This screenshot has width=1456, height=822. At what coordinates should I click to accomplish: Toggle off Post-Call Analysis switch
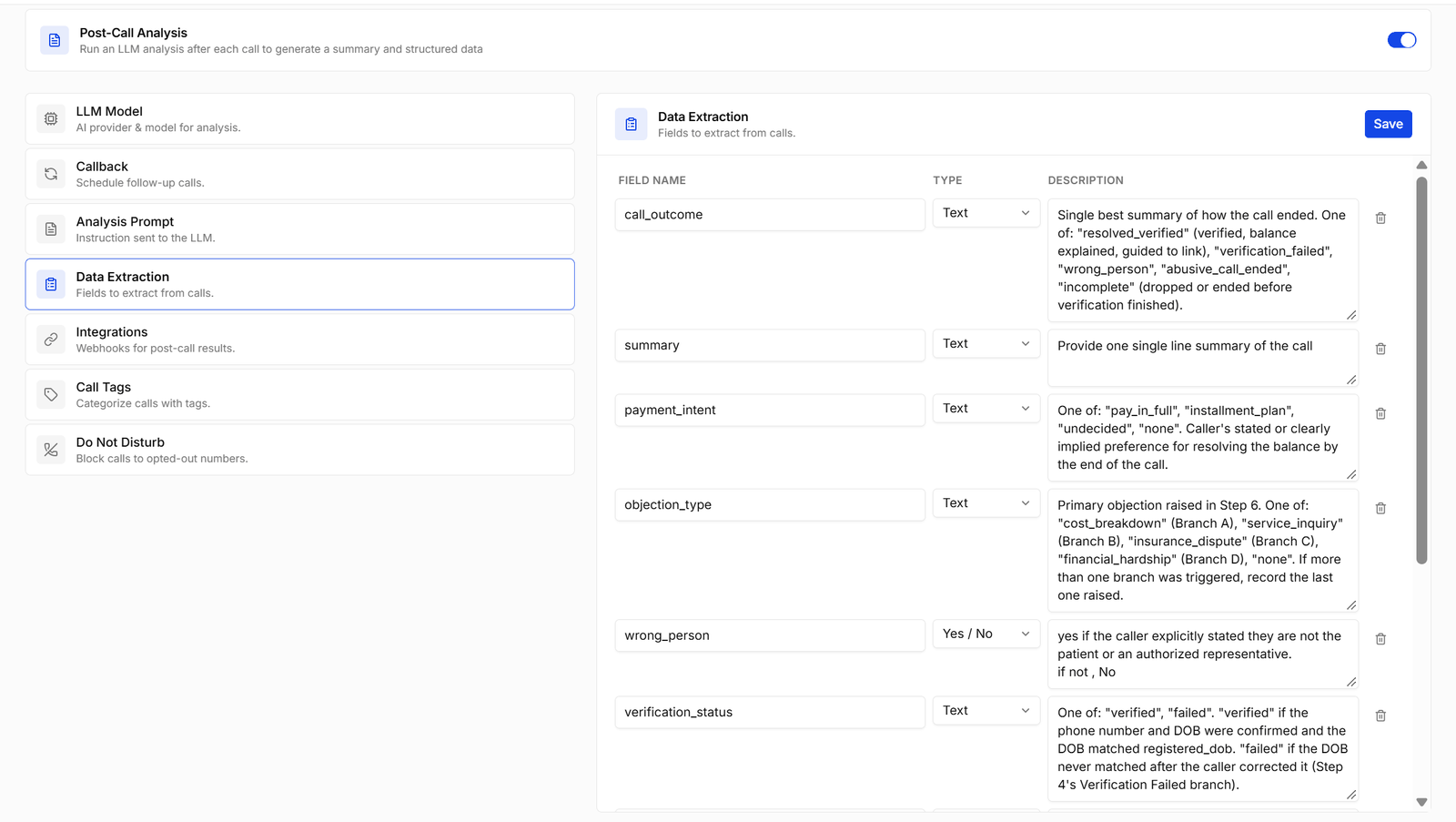coord(1401,40)
